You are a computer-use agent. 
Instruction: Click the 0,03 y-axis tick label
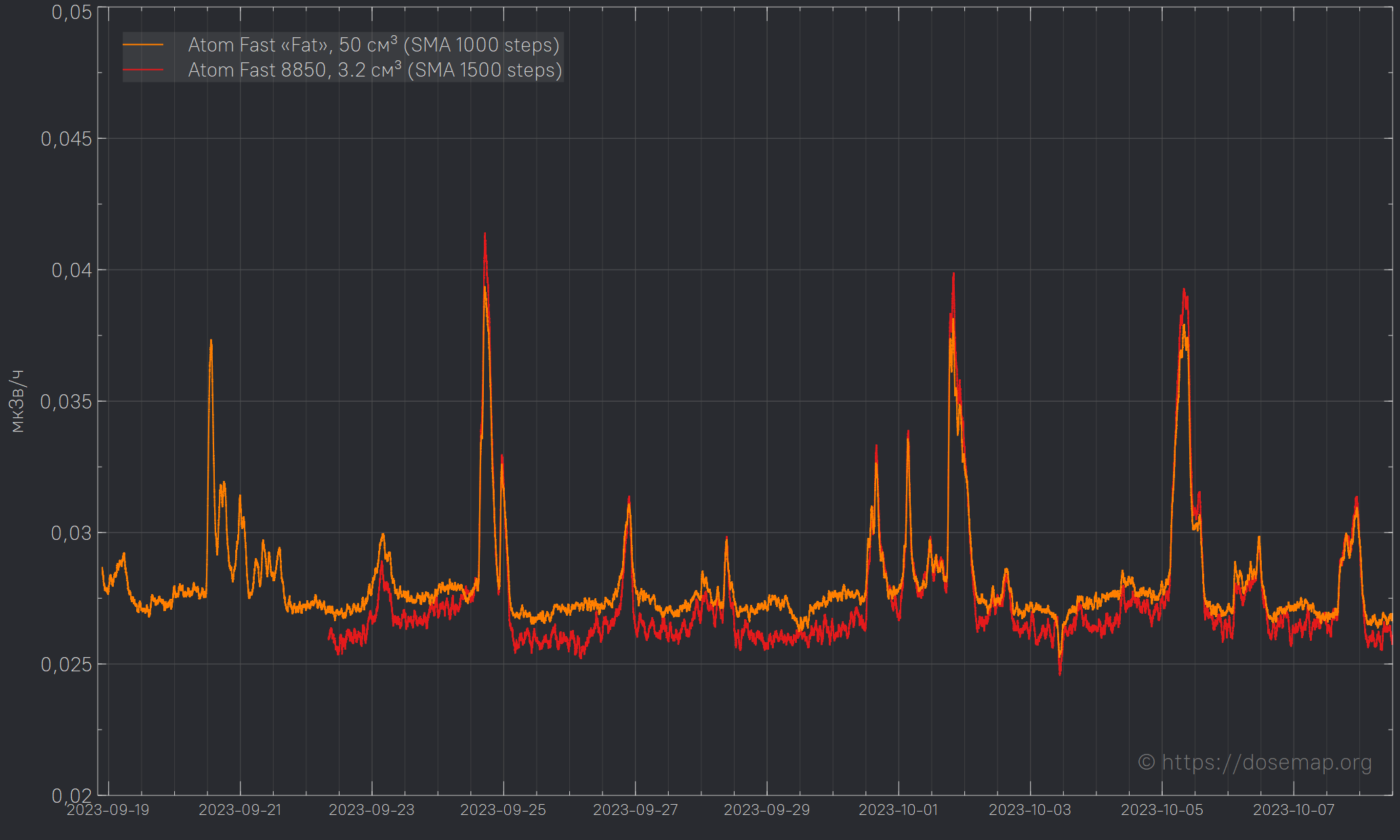pyautogui.click(x=72, y=533)
